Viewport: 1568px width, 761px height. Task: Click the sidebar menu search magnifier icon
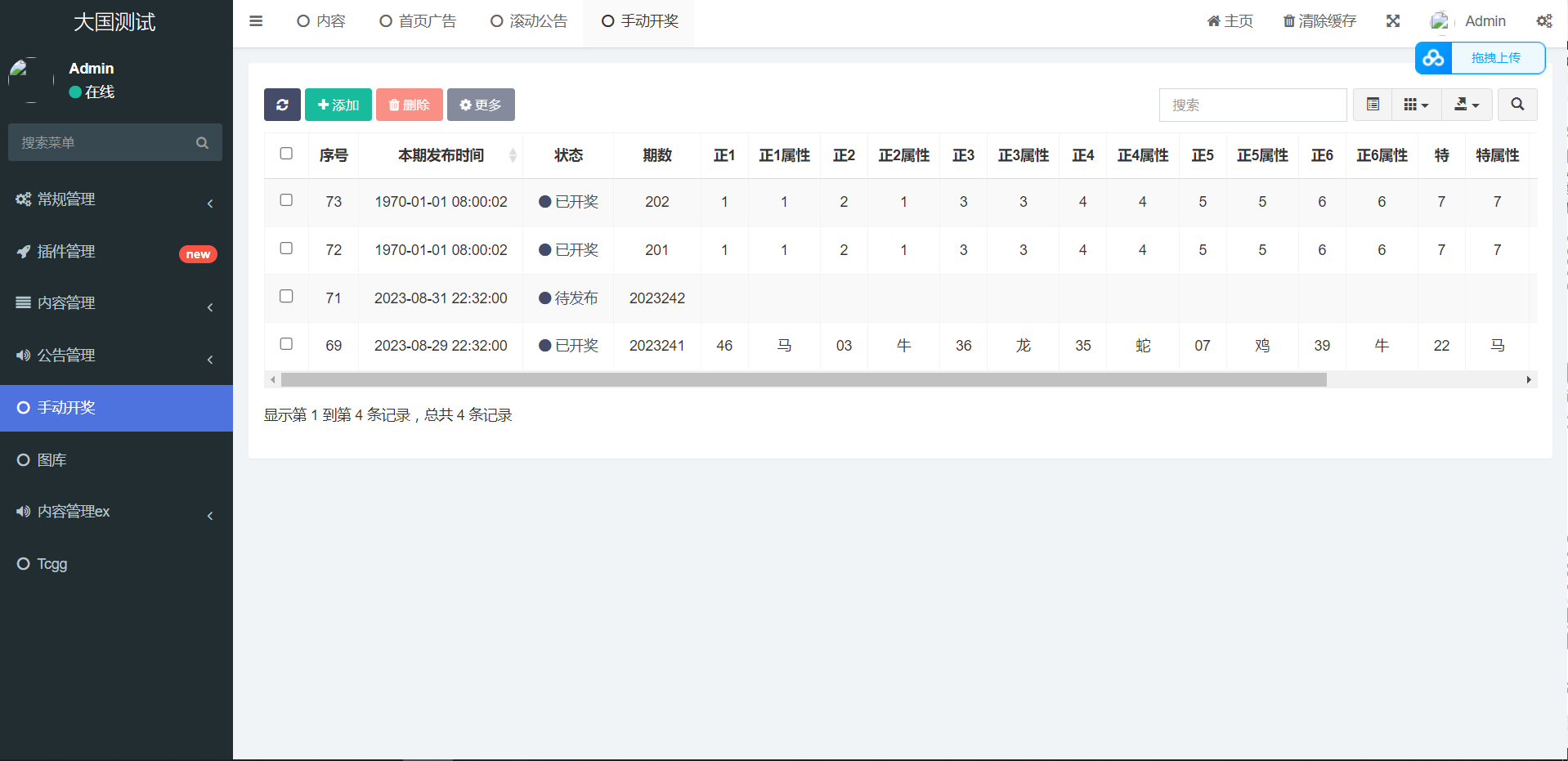(202, 143)
